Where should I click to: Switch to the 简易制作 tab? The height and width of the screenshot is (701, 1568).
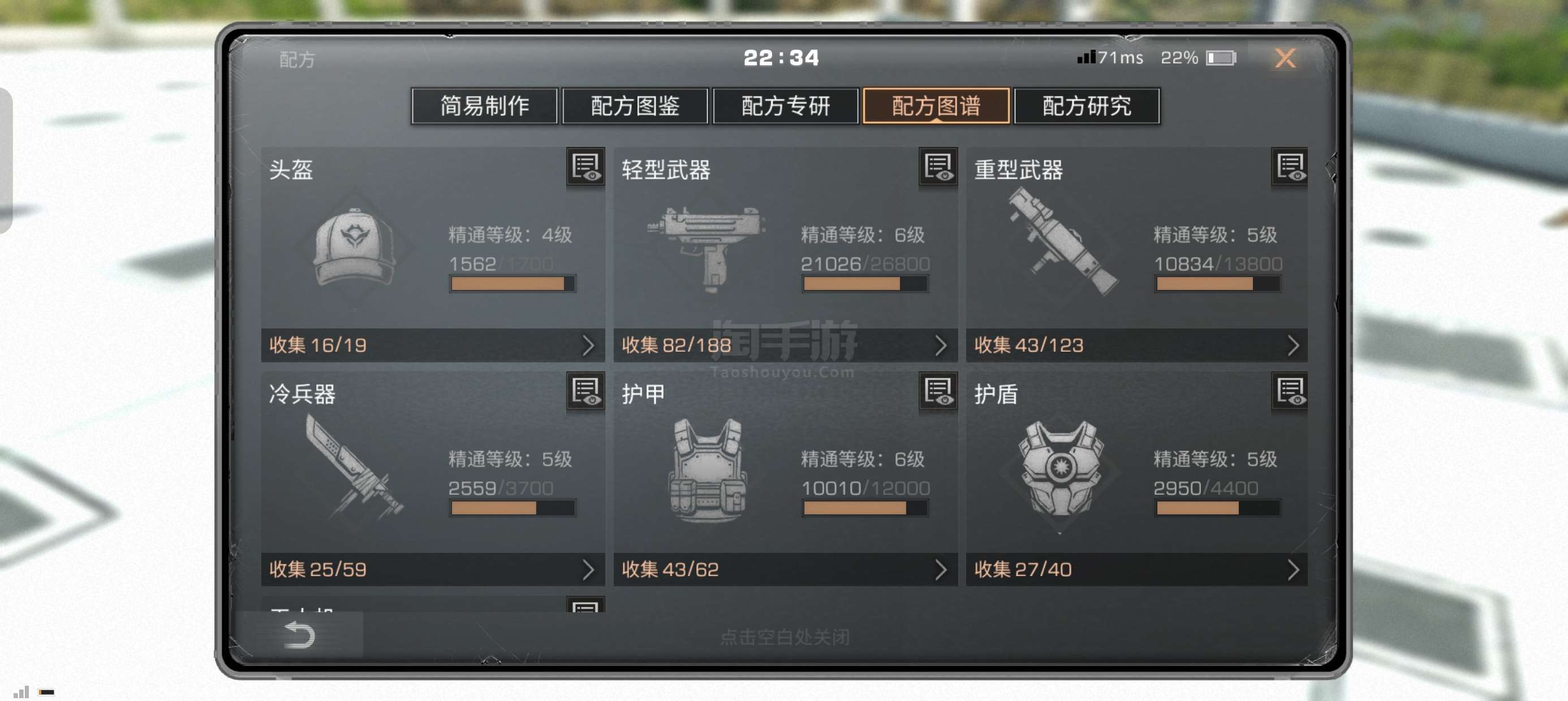click(485, 106)
